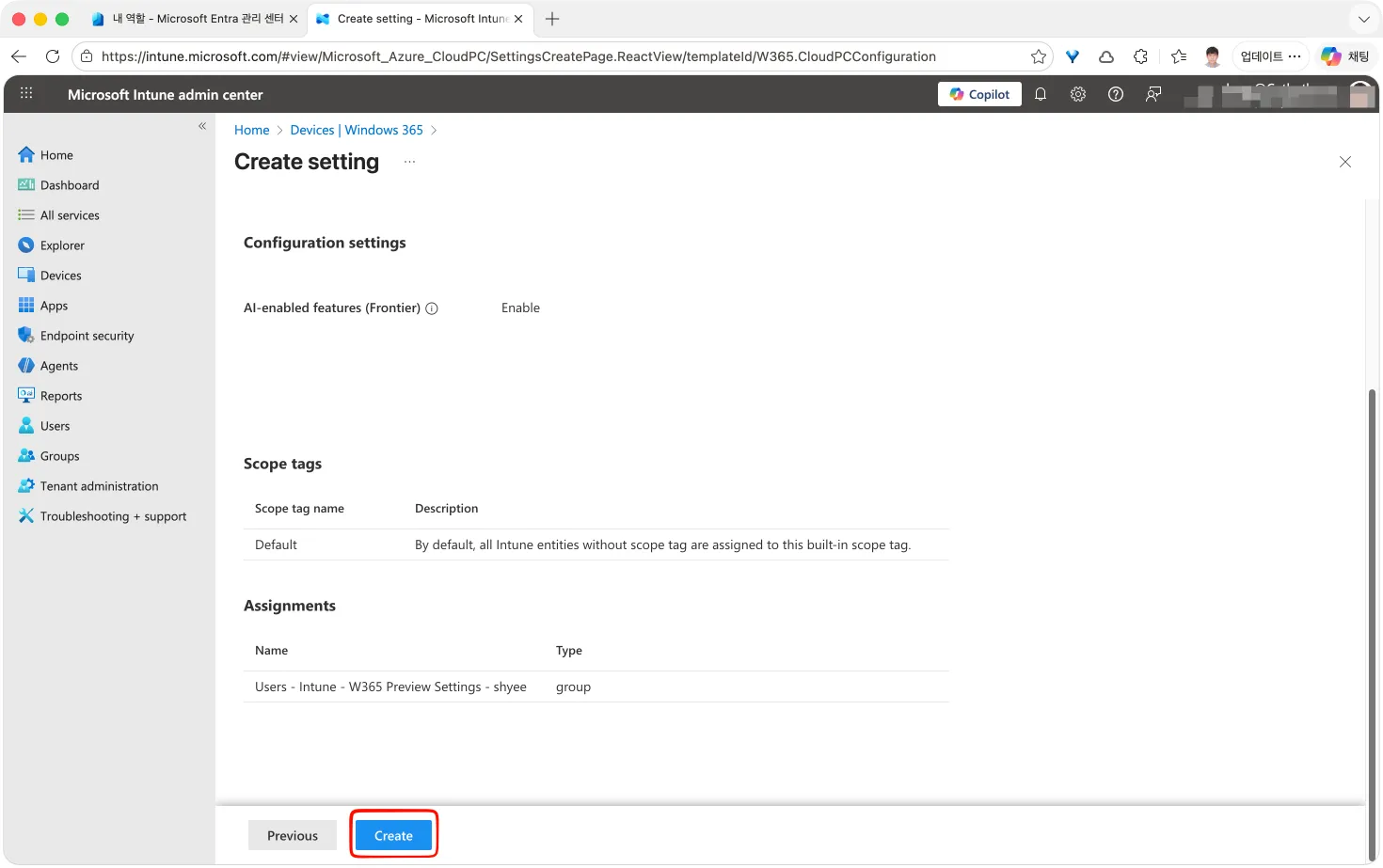Click the Previous button
Viewport: 1383px width, 868px height.
coord(293,835)
